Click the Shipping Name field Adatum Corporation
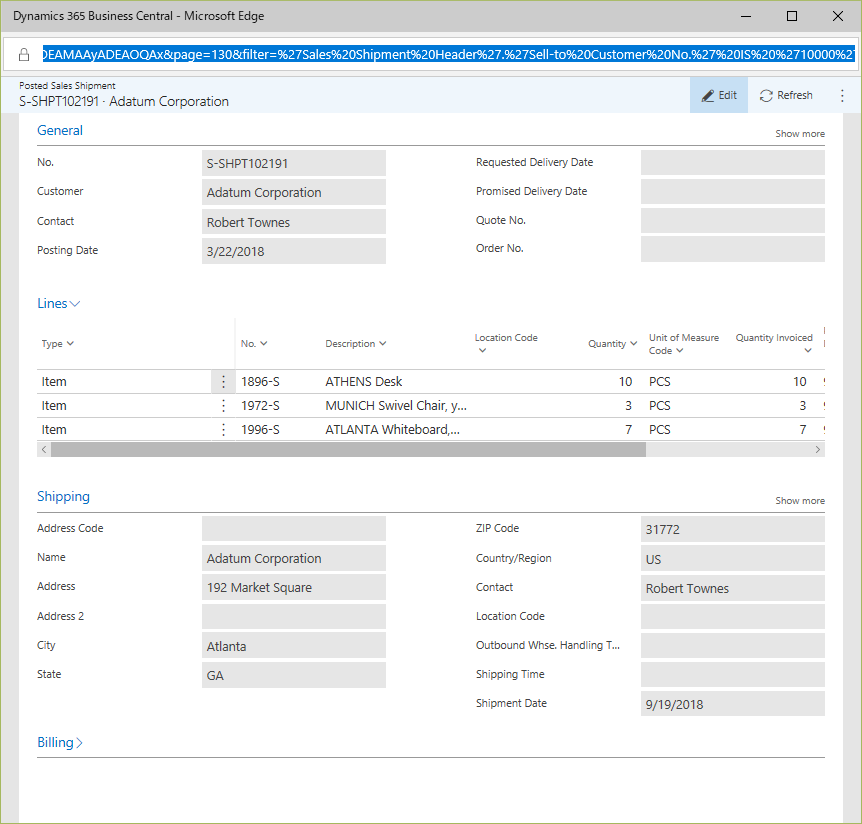The width and height of the screenshot is (862, 824). (x=294, y=558)
